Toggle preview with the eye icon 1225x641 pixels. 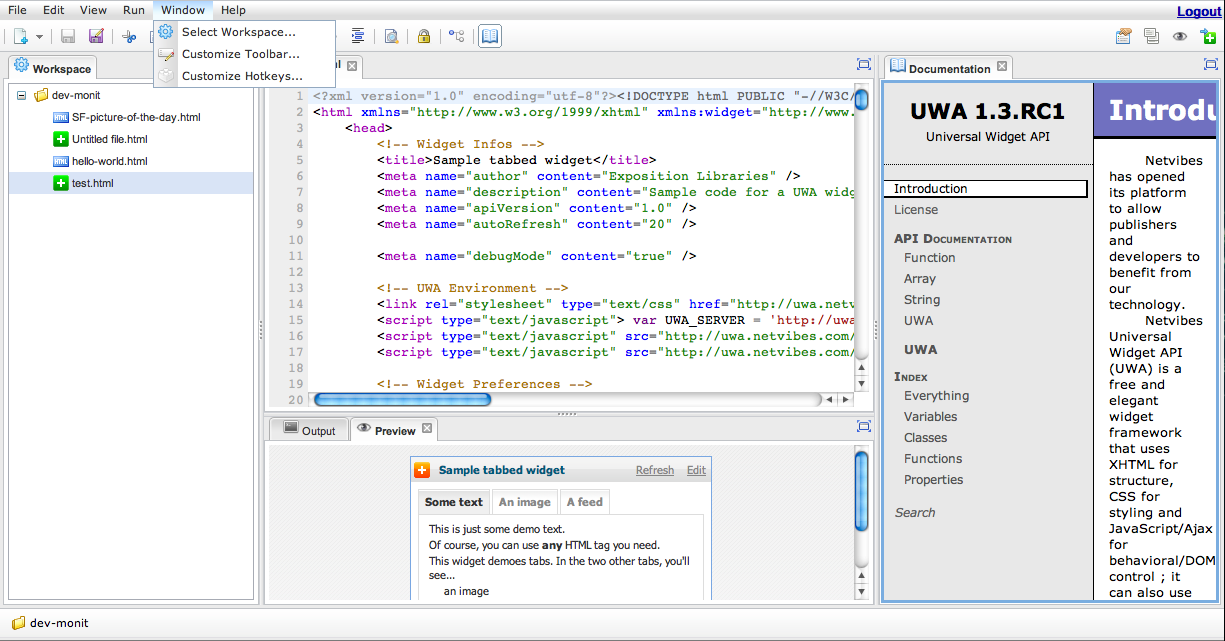tap(1180, 37)
